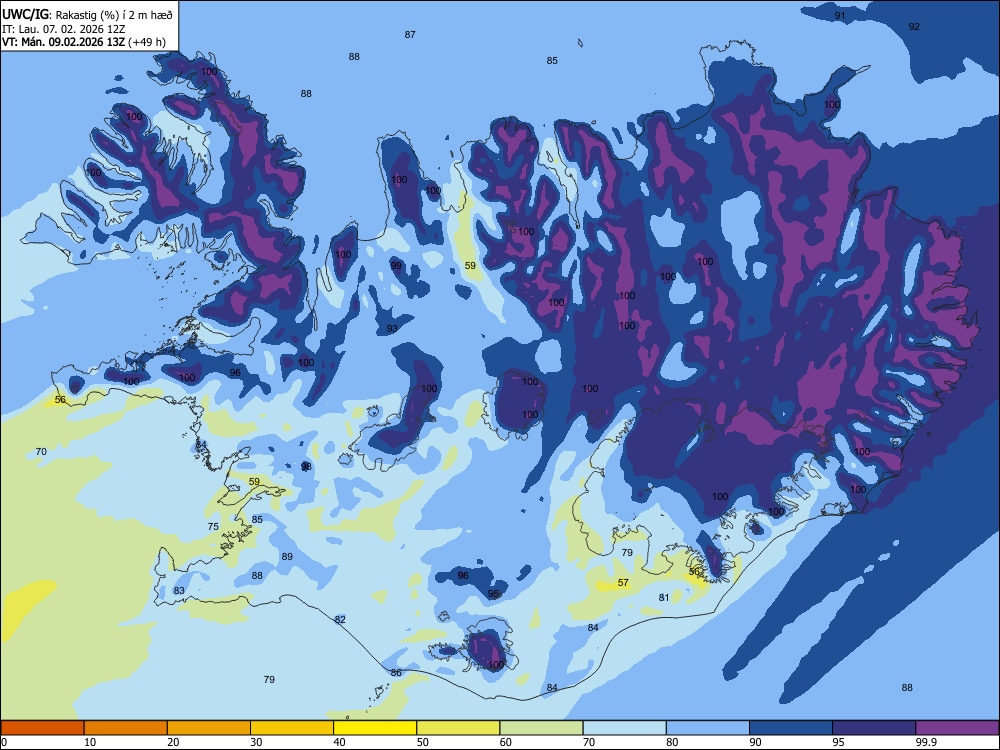Select the amber 30–40 legend swatch
The image size is (1000, 750).
coord(292,728)
